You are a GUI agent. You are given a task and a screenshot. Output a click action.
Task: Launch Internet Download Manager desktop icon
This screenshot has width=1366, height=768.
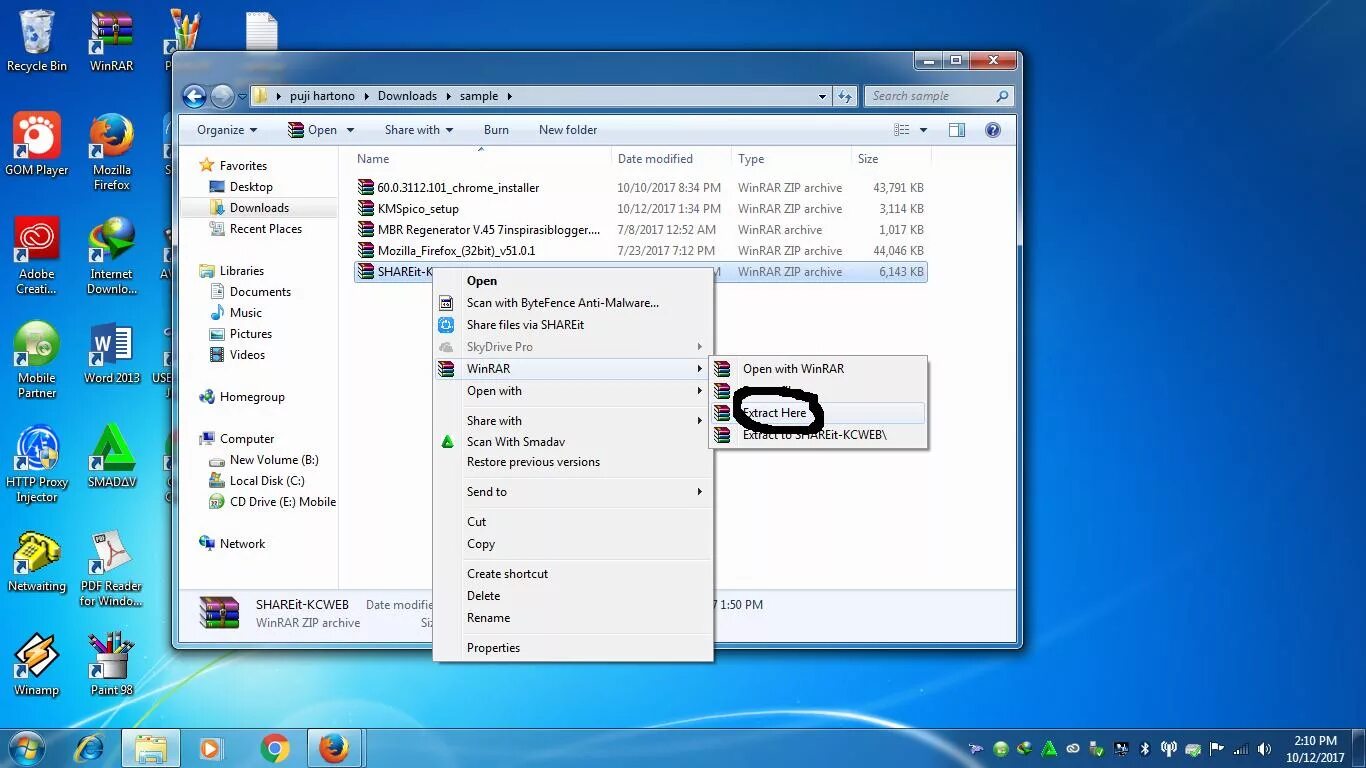(x=112, y=256)
